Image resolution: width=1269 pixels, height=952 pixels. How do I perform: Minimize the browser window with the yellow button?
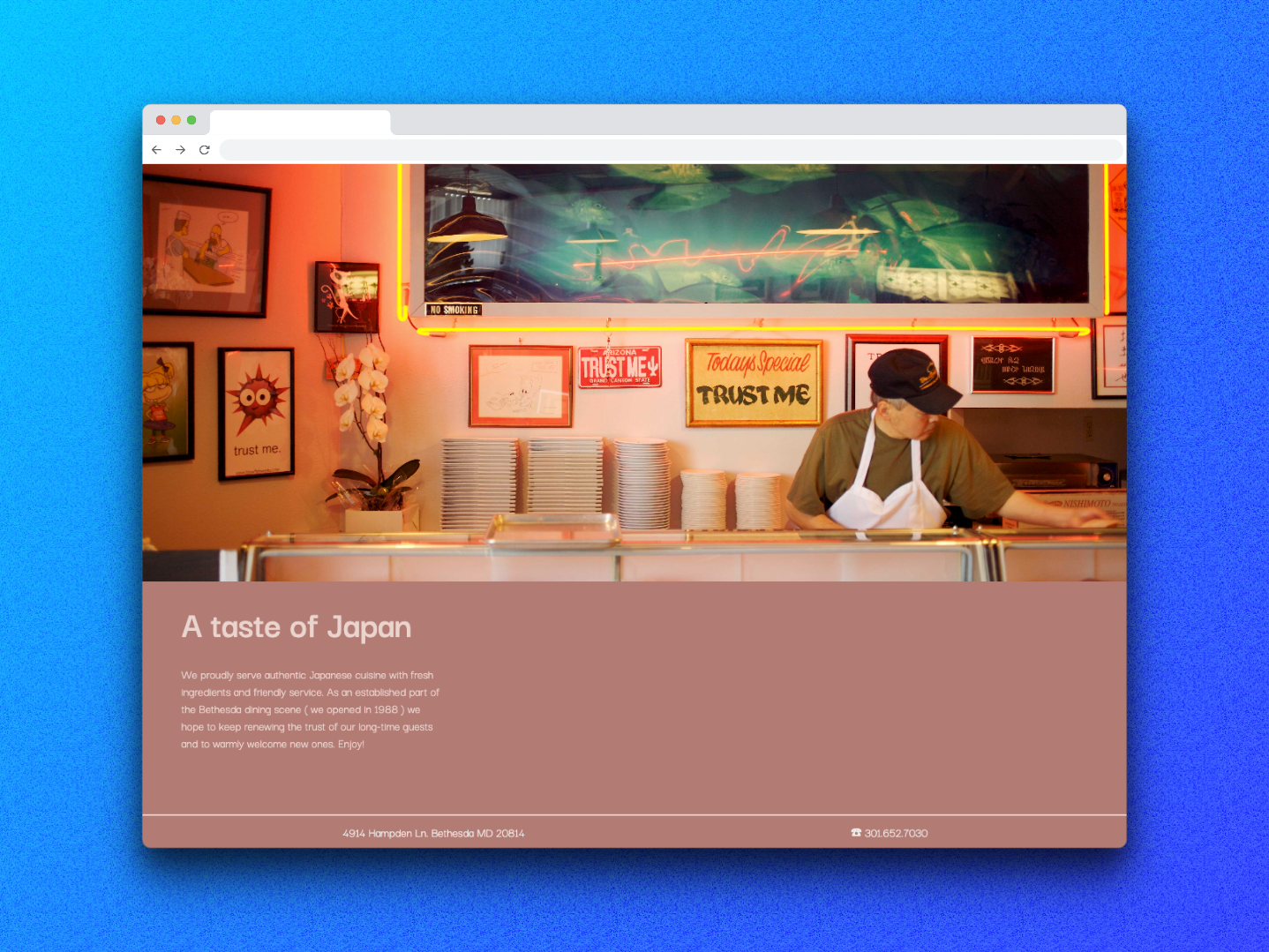[176, 120]
